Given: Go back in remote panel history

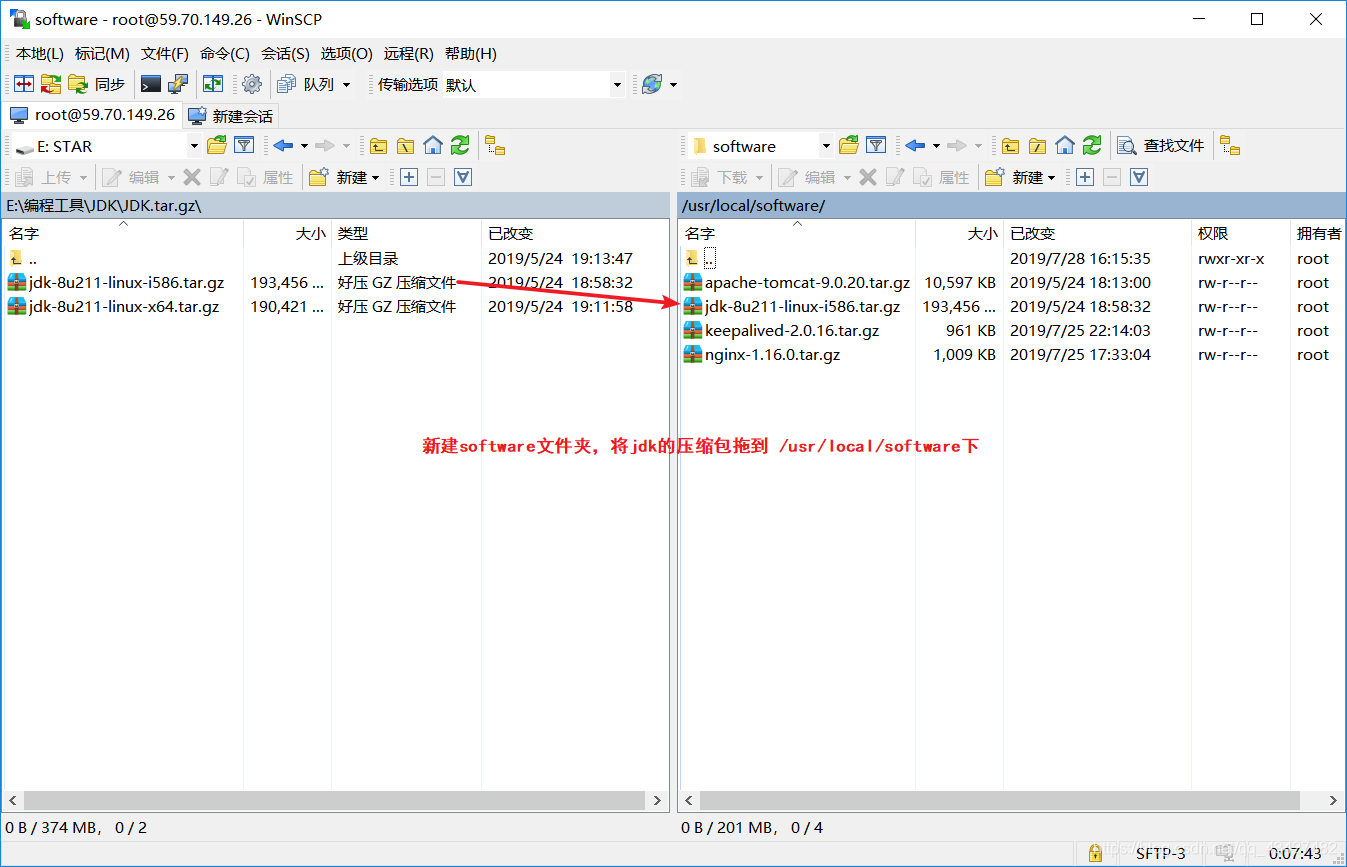Looking at the screenshot, I should [915, 146].
